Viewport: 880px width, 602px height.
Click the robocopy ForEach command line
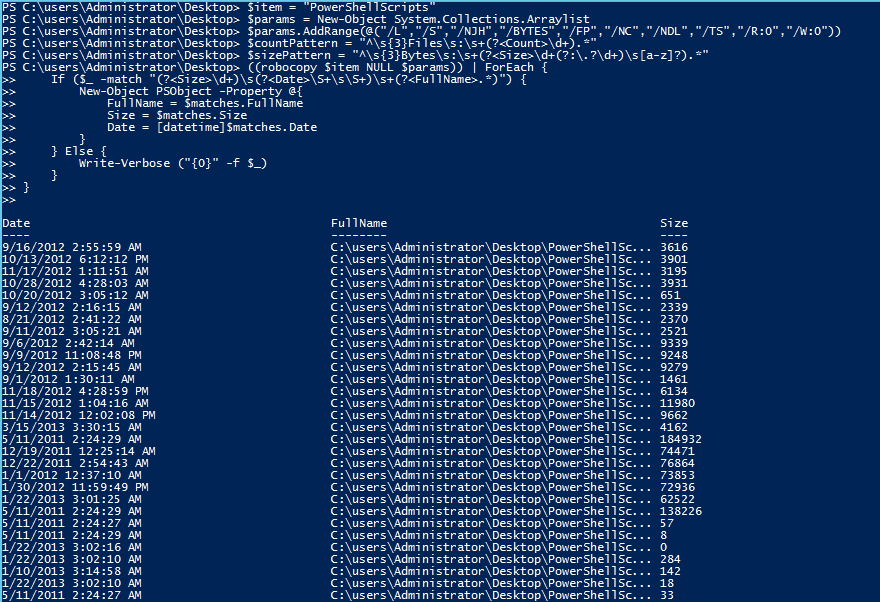(x=274, y=67)
